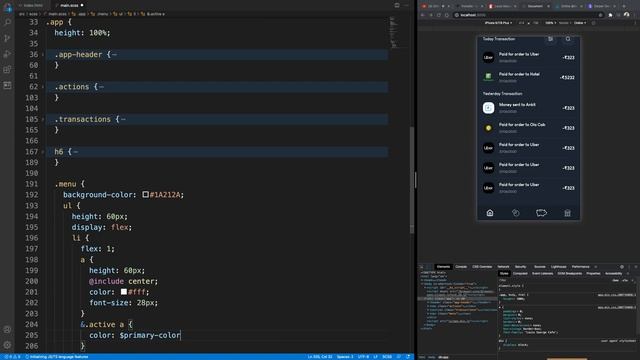This screenshot has height=360, width=640.
Task: Click 'Money sent to Ankit' text
Action: [517, 105]
